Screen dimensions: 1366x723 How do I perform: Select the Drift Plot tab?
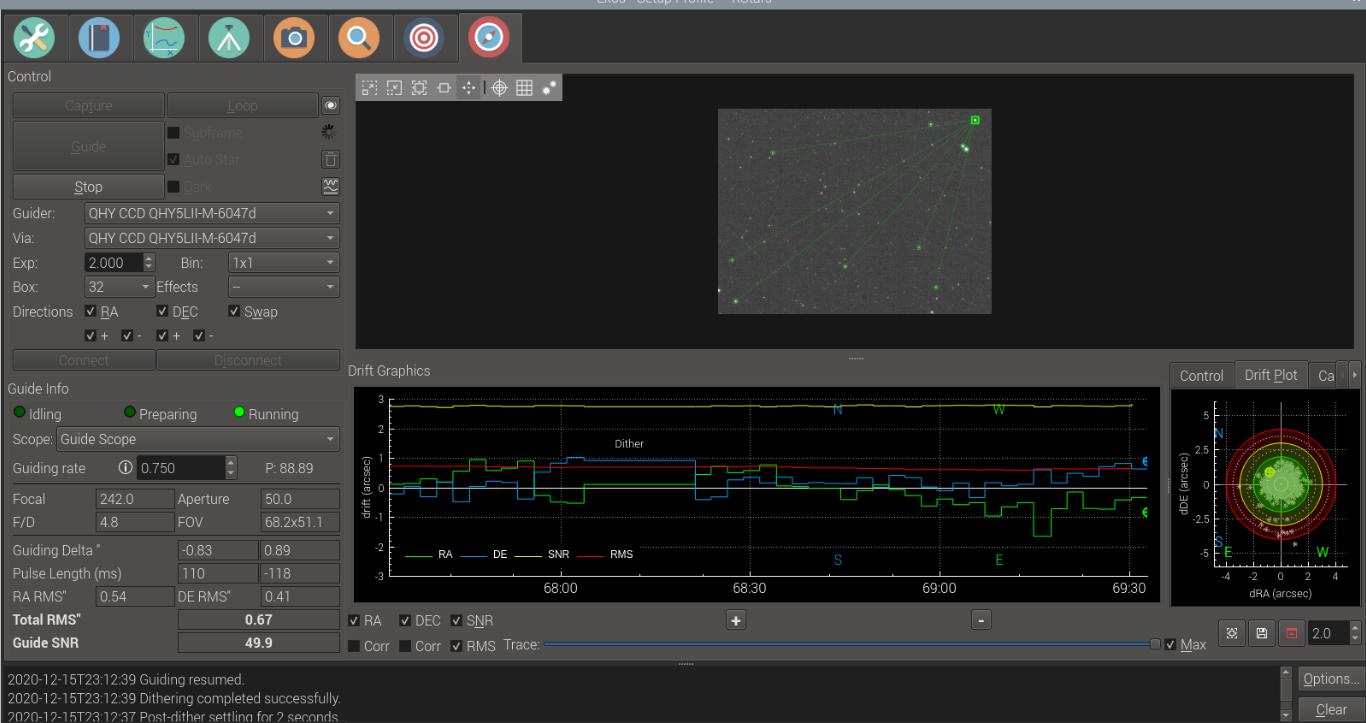click(1271, 375)
